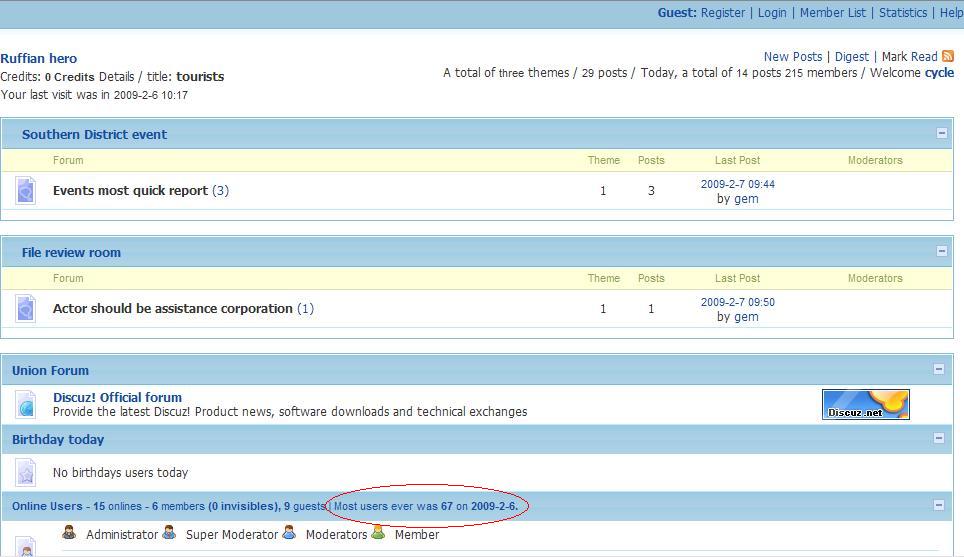
Task: Click the '29 posts' total text
Action: (x=604, y=73)
